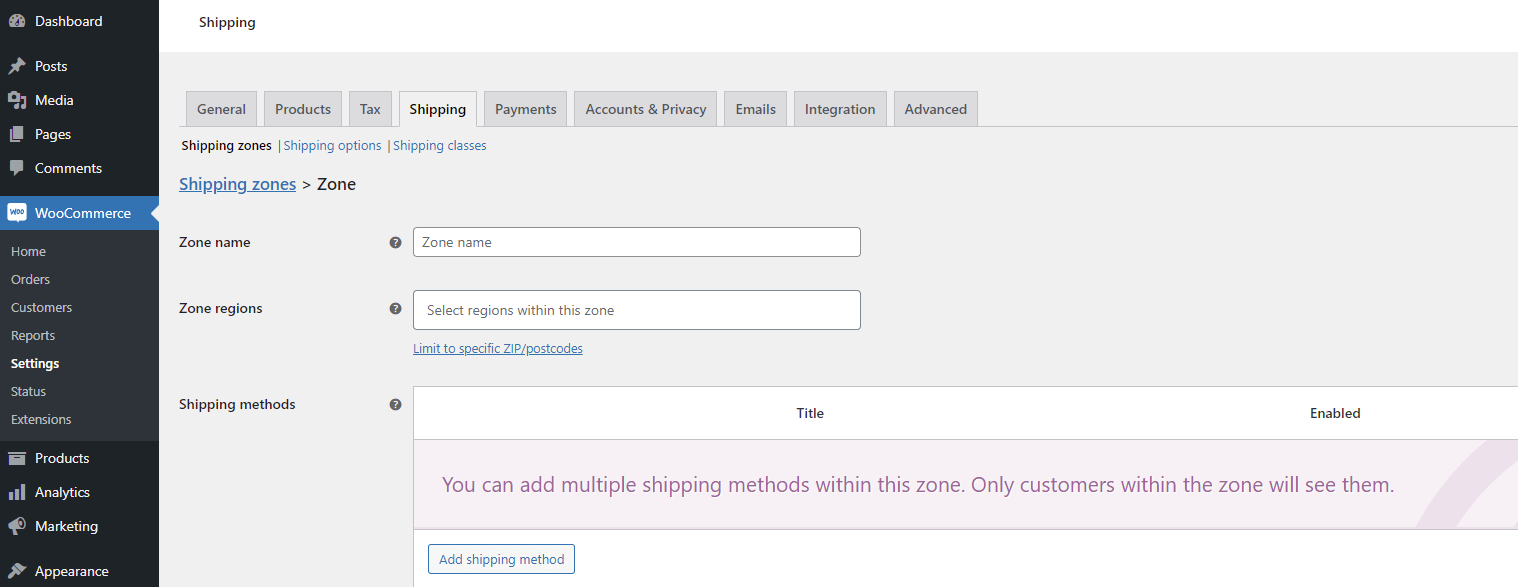
Task: Click the Marketing megaphone icon
Action: tap(17, 526)
